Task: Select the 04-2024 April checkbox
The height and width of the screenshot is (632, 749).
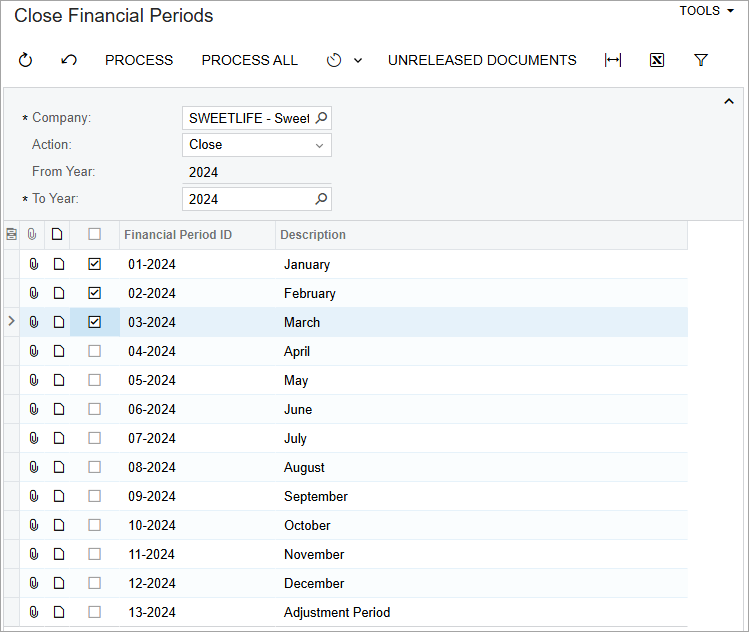Action: (95, 352)
